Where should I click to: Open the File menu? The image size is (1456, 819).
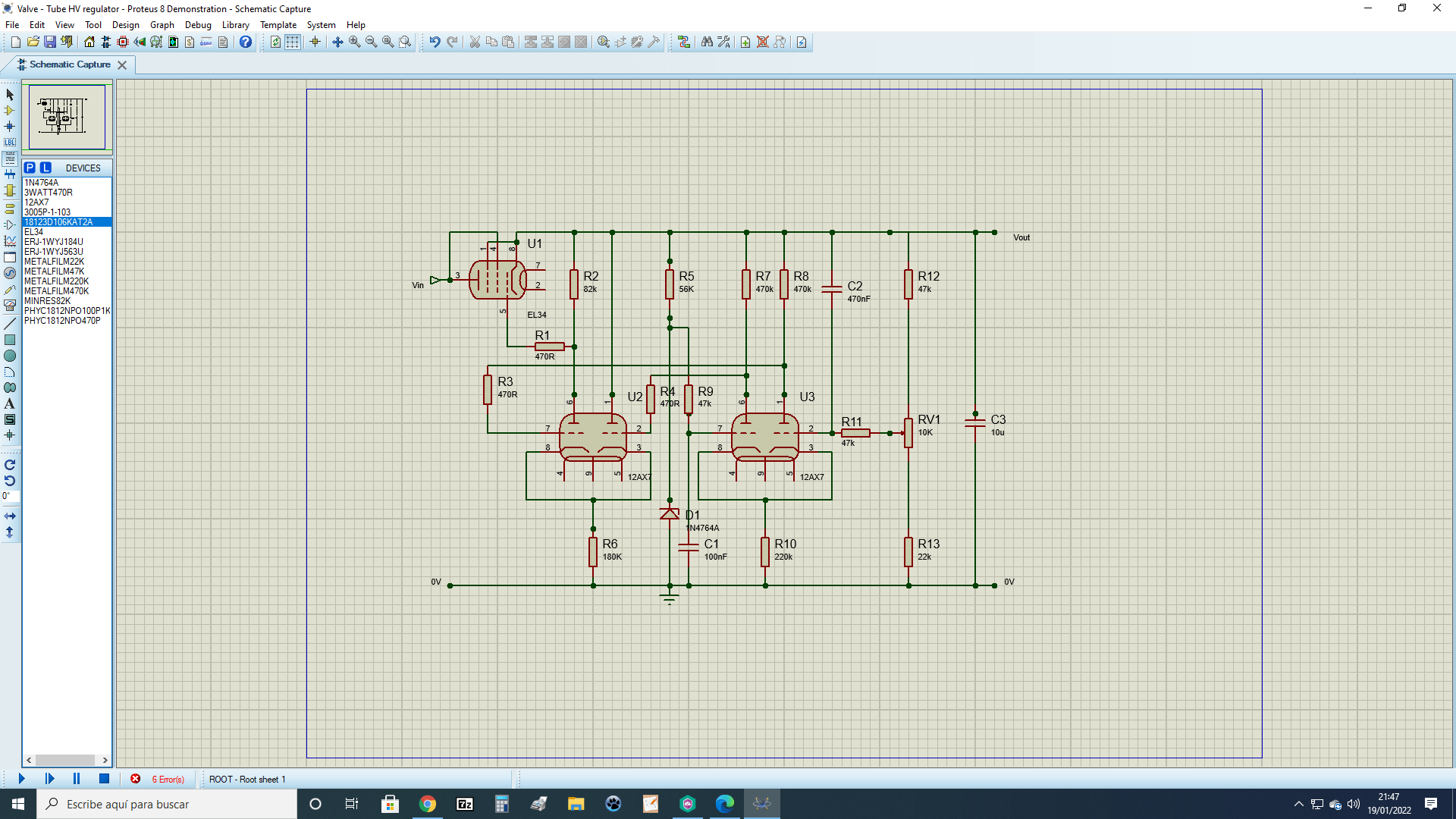[12, 24]
